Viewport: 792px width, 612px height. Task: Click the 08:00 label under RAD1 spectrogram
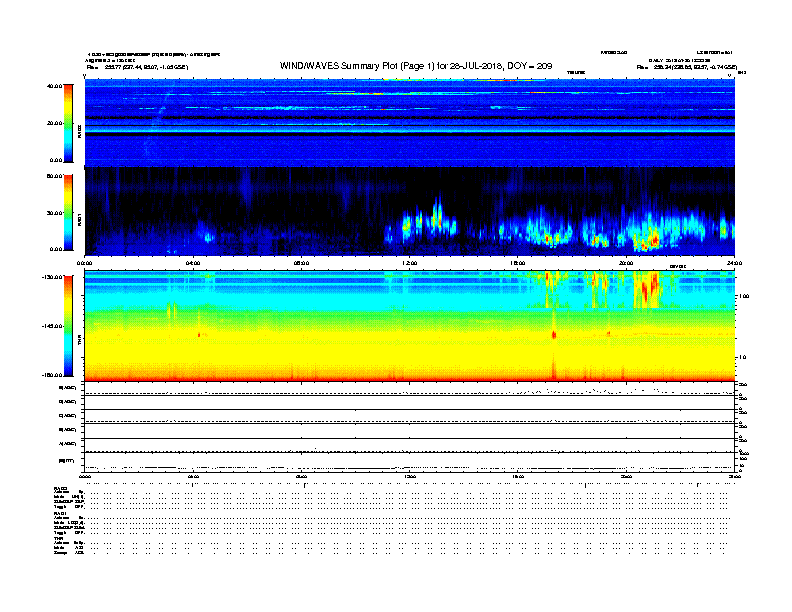[x=301, y=263]
